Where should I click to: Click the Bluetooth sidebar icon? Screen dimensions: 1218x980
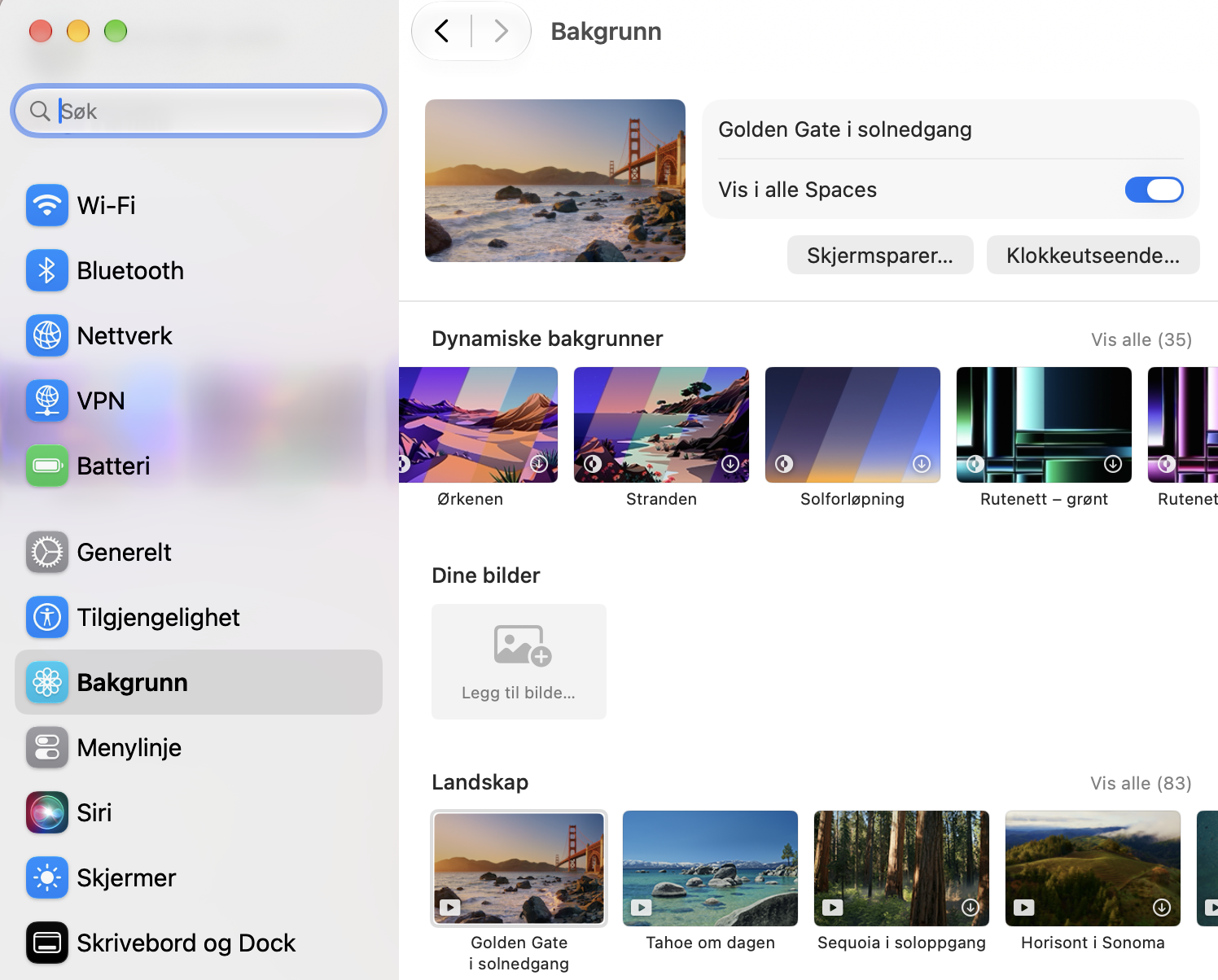tap(47, 270)
